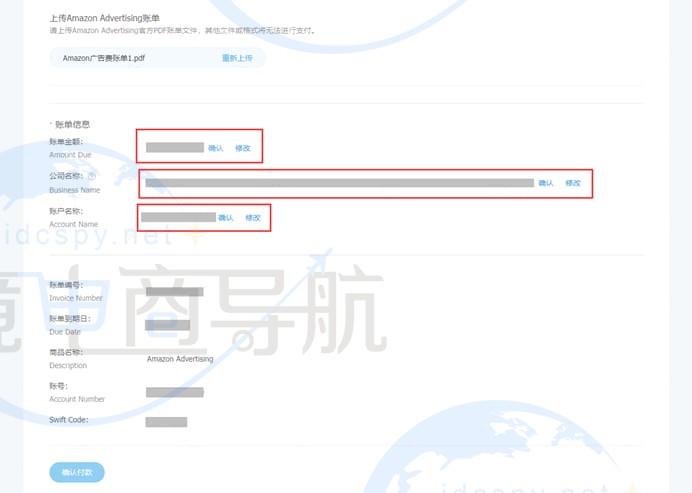The height and width of the screenshot is (493, 692).
Task: Modify the Account Name value
Action: click(253, 218)
